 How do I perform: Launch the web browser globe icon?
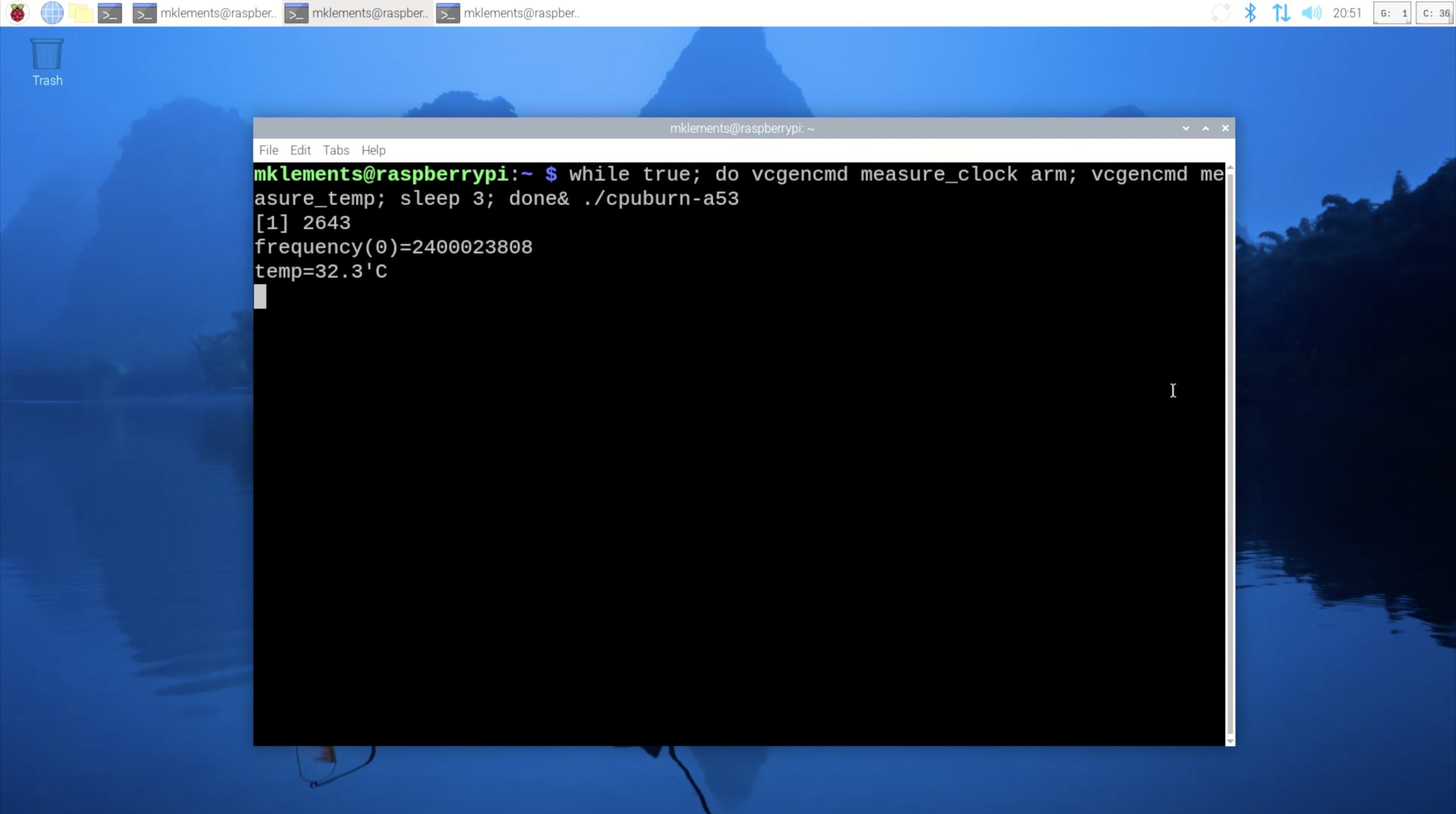coord(52,13)
